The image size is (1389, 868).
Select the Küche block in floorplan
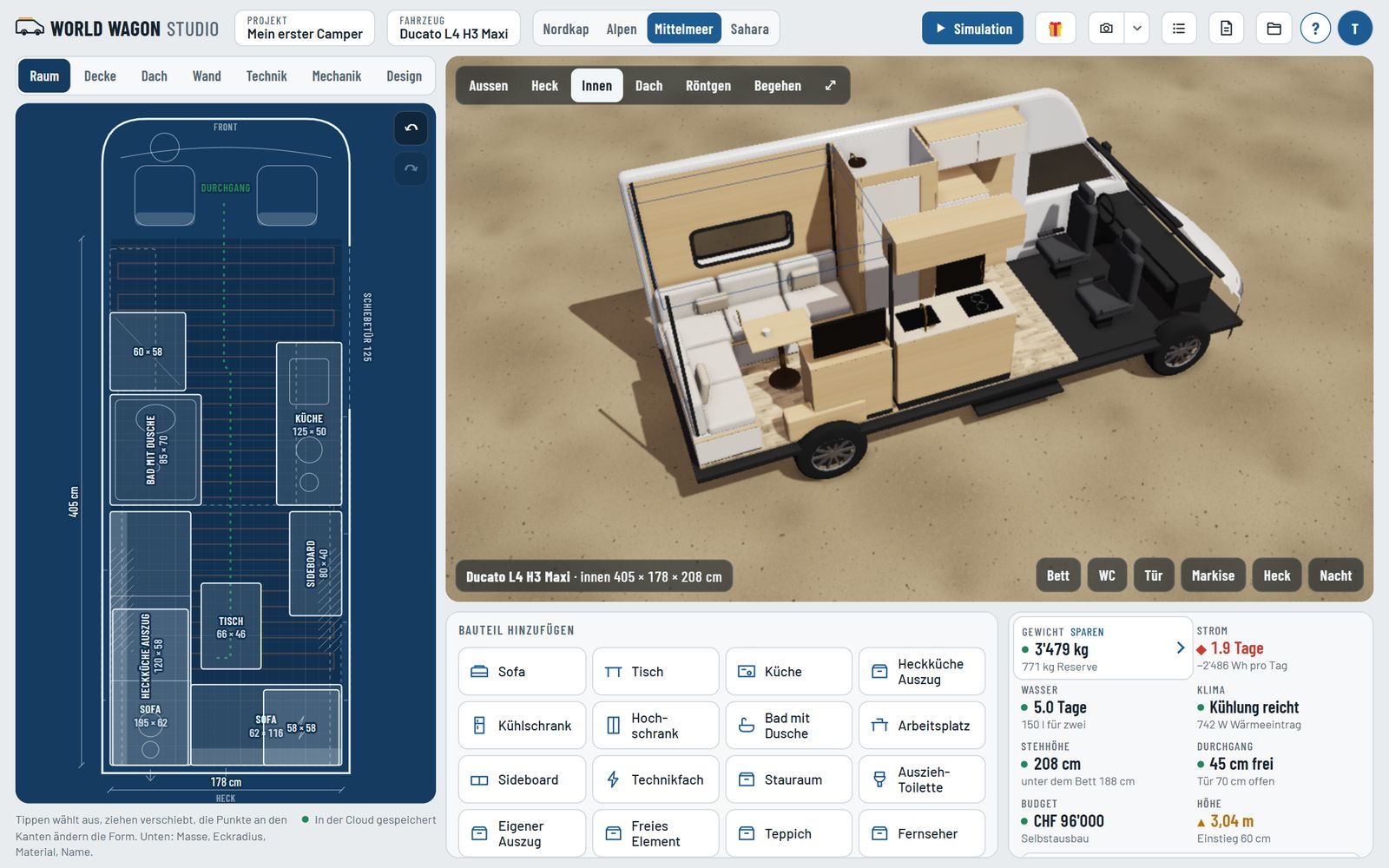coord(309,424)
